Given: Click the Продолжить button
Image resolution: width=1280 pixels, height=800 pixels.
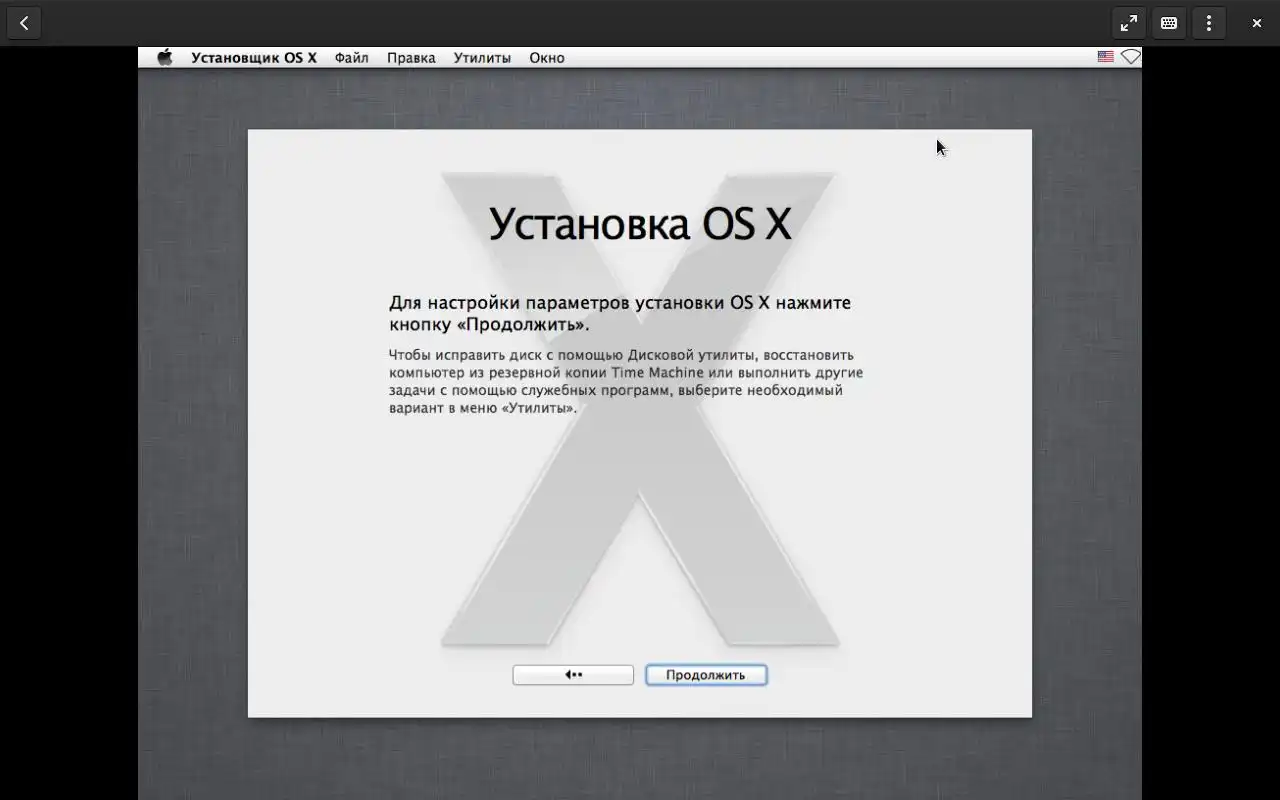Looking at the screenshot, I should point(706,675).
